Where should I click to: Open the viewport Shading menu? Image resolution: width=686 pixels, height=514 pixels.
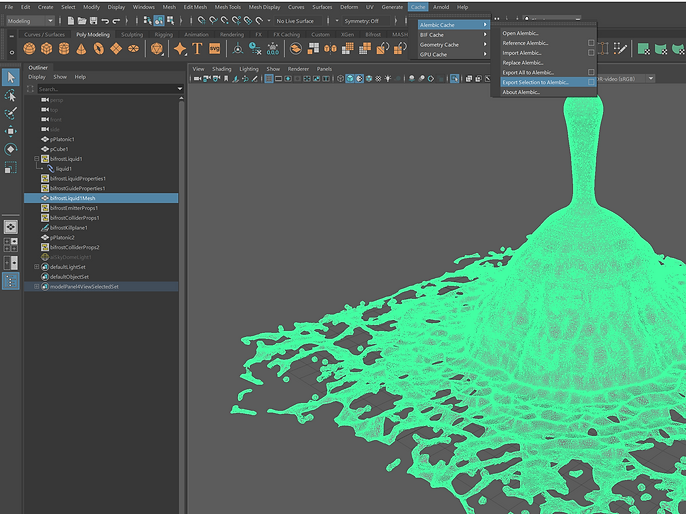(222, 69)
